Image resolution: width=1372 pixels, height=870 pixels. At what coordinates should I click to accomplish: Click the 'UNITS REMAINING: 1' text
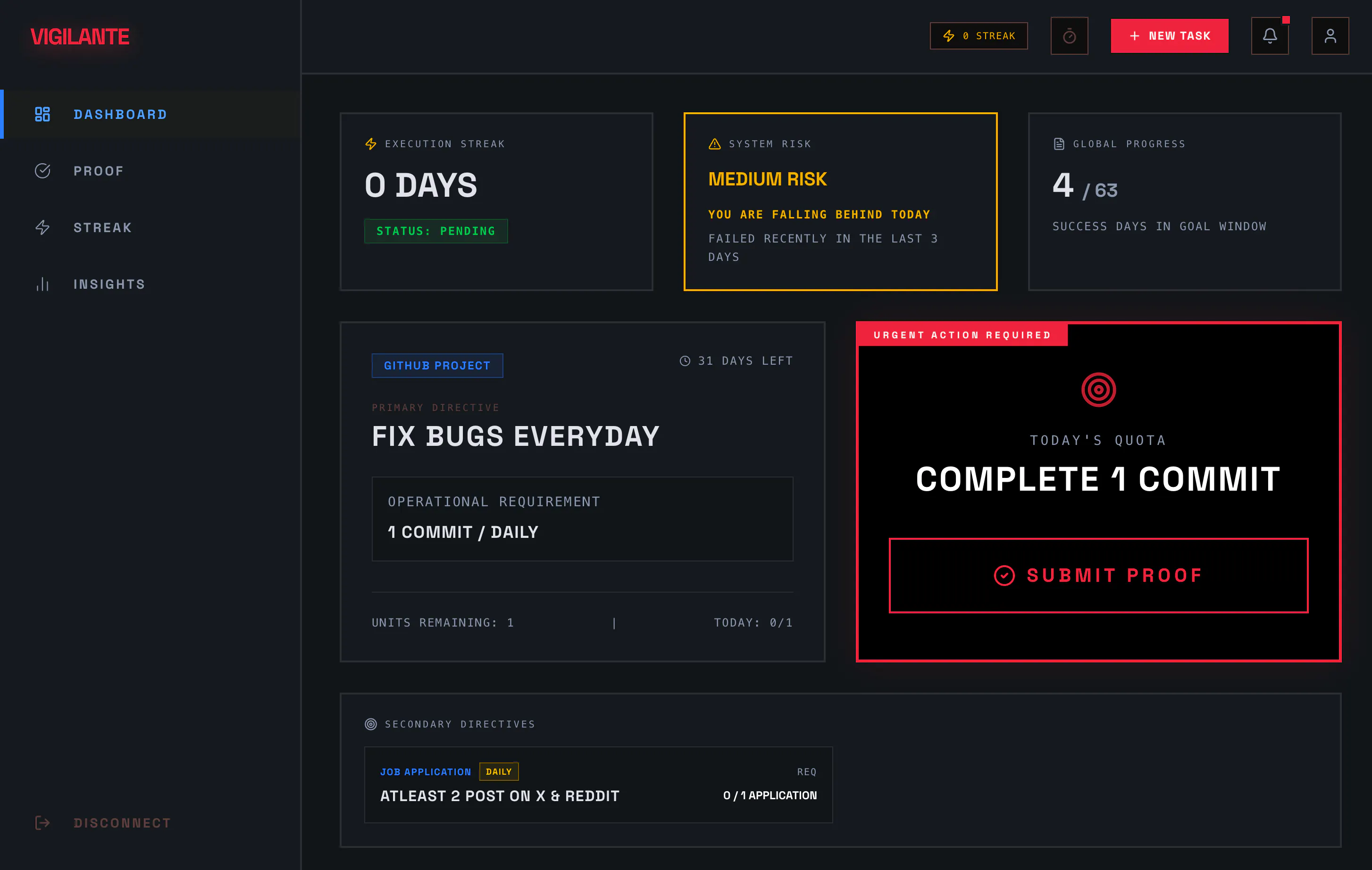(443, 623)
